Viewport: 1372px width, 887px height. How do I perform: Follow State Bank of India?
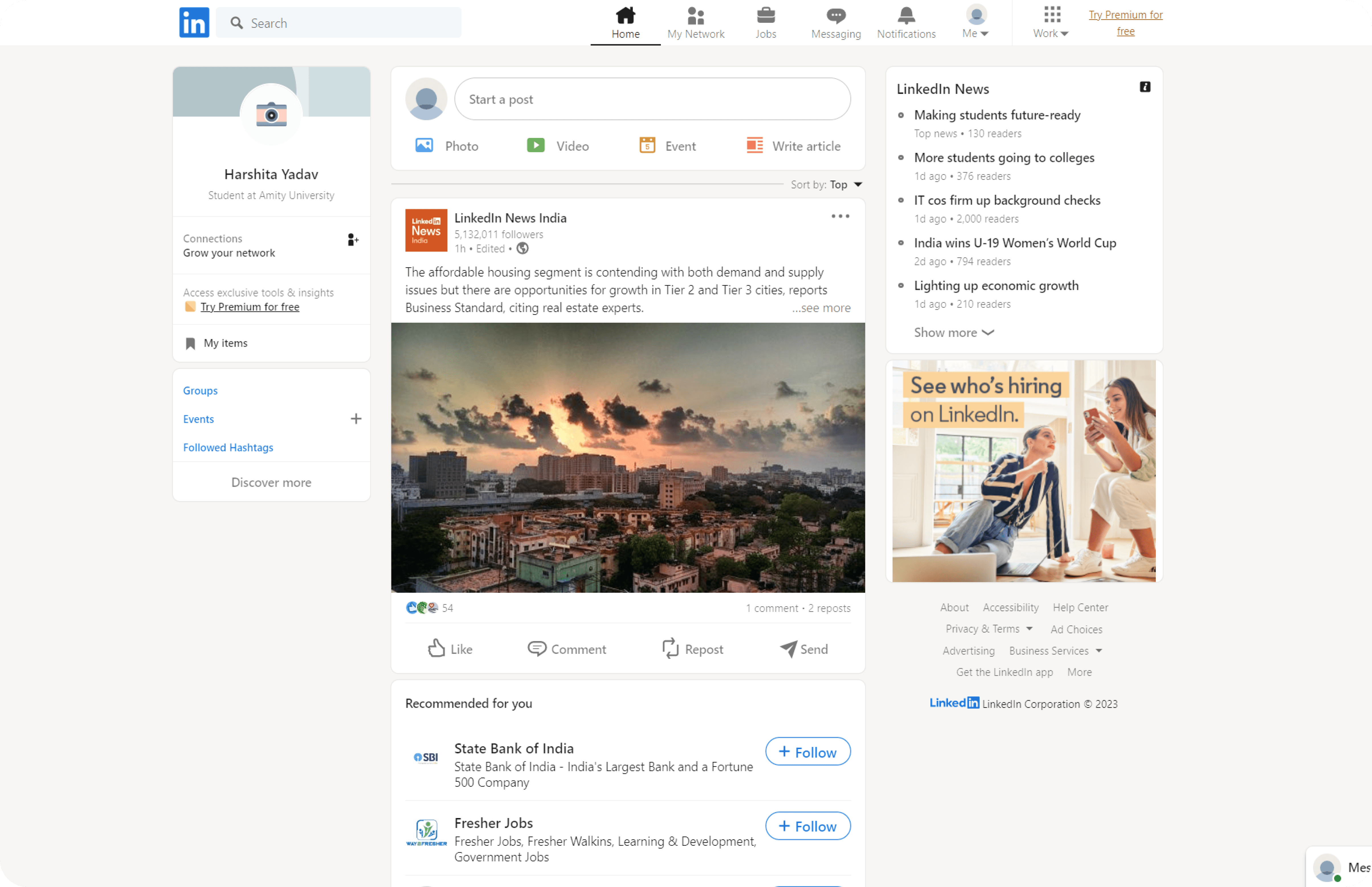point(807,752)
